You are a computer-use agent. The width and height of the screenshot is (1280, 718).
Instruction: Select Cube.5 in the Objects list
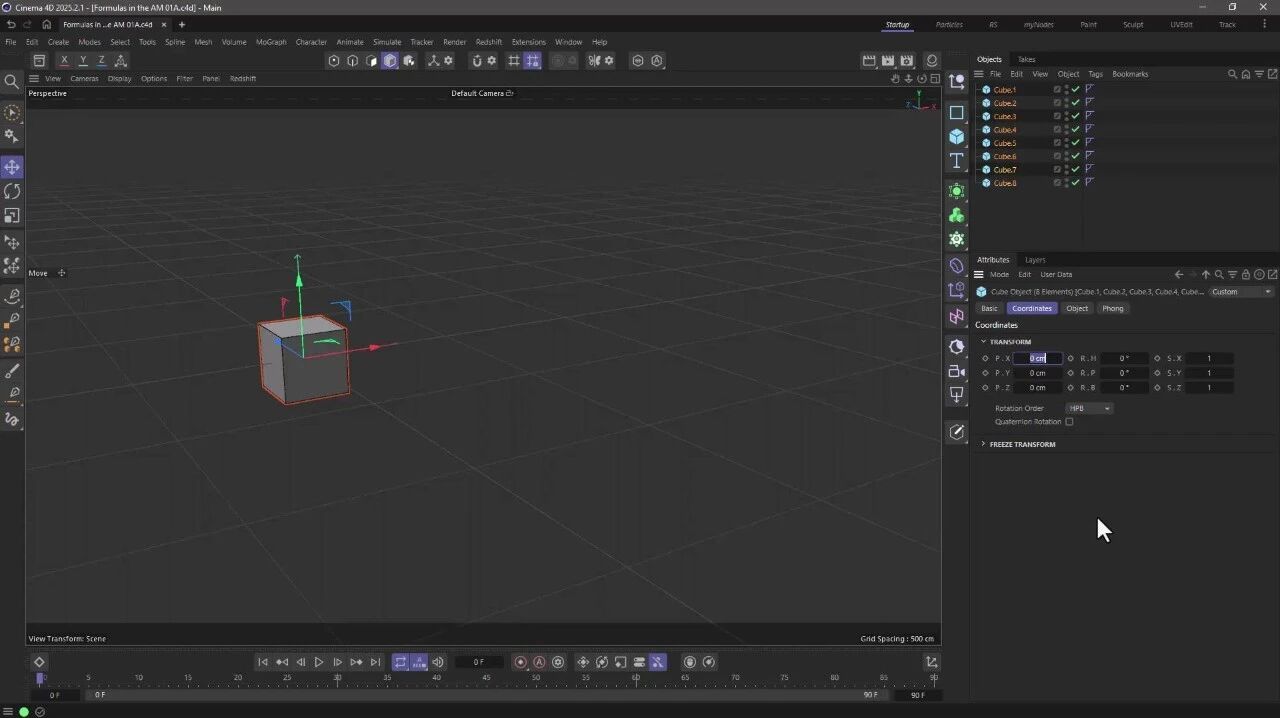[x=1004, y=143]
